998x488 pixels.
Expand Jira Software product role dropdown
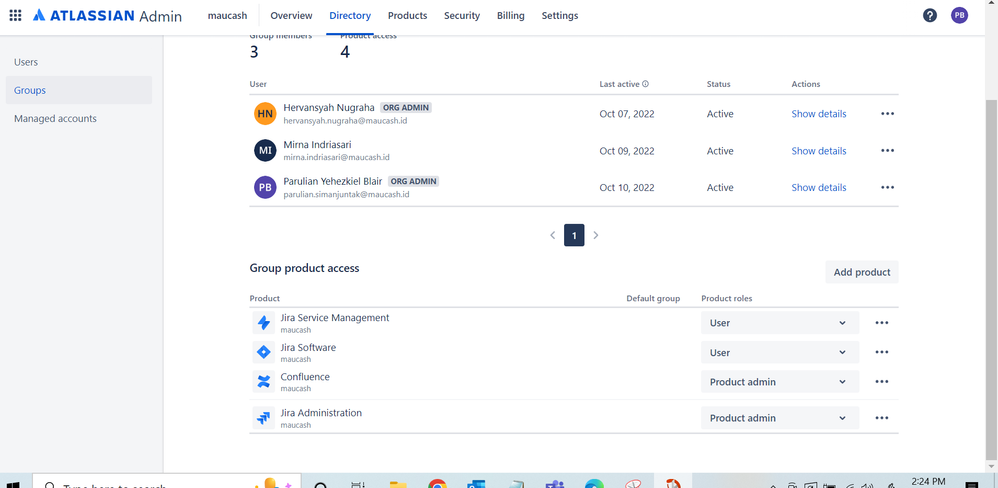[780, 352]
